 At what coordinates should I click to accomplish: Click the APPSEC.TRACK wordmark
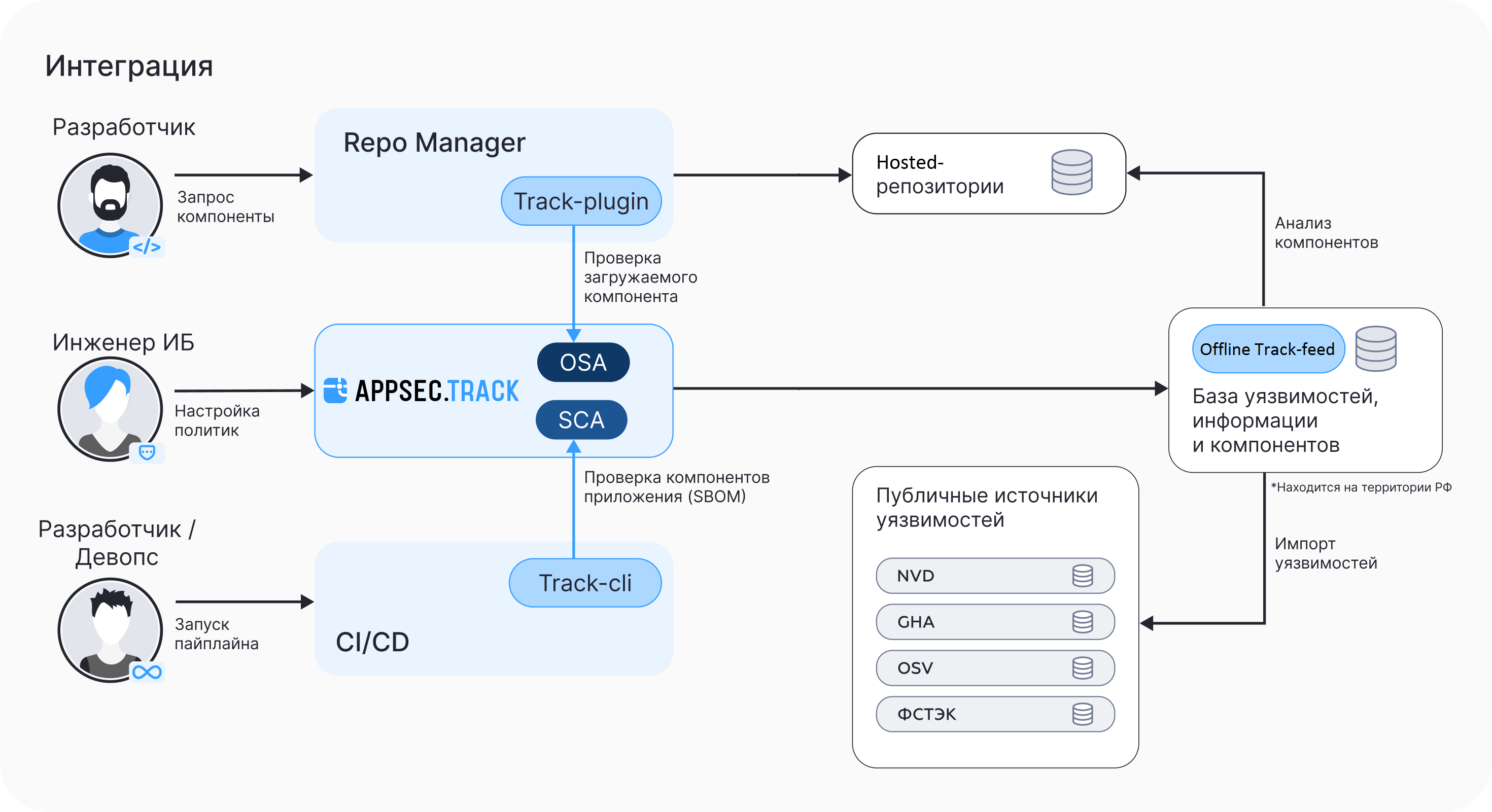point(437,391)
